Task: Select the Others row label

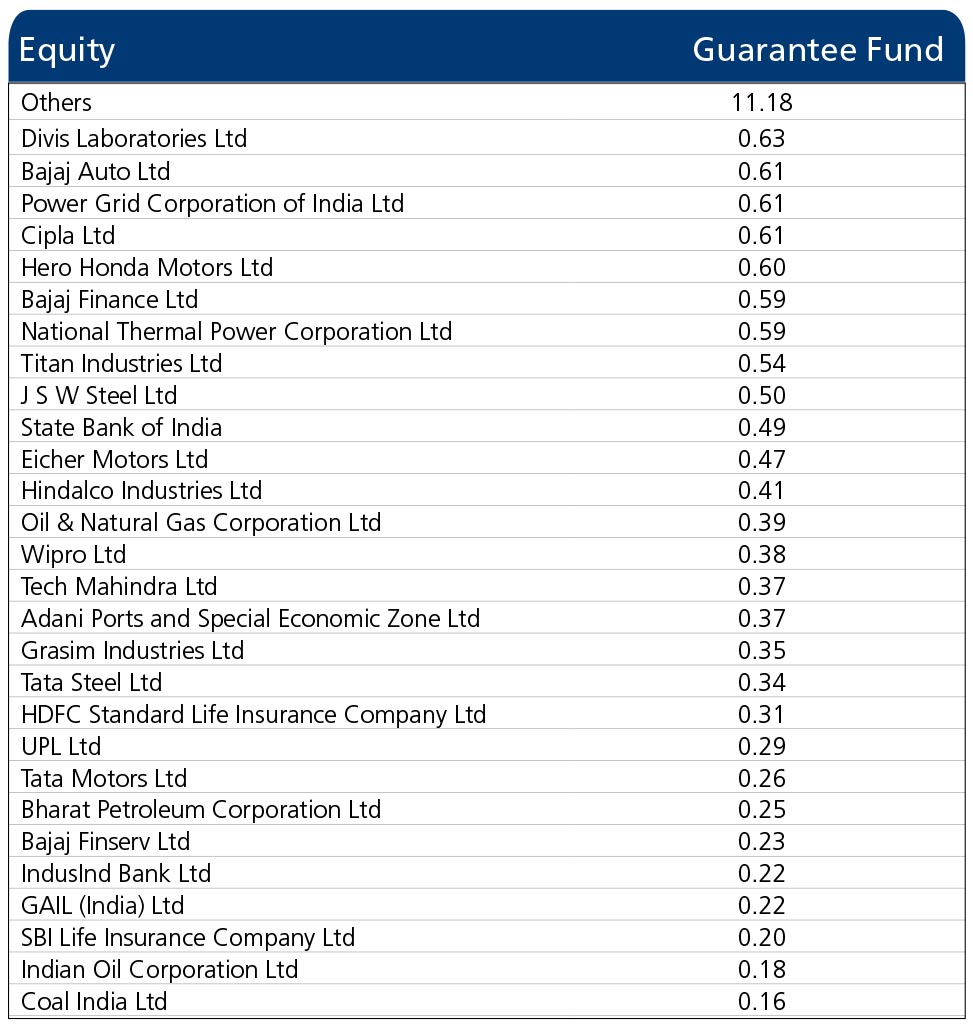Action: [56, 102]
